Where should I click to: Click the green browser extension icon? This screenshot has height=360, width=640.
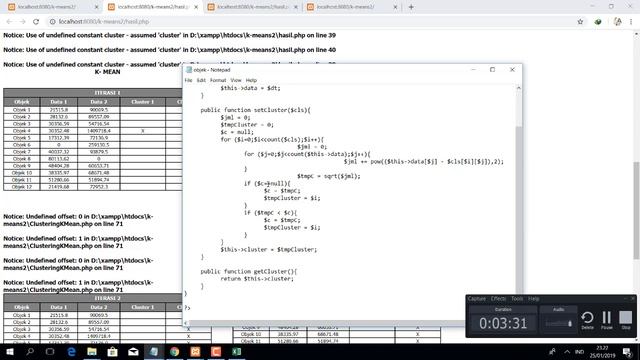click(598, 22)
